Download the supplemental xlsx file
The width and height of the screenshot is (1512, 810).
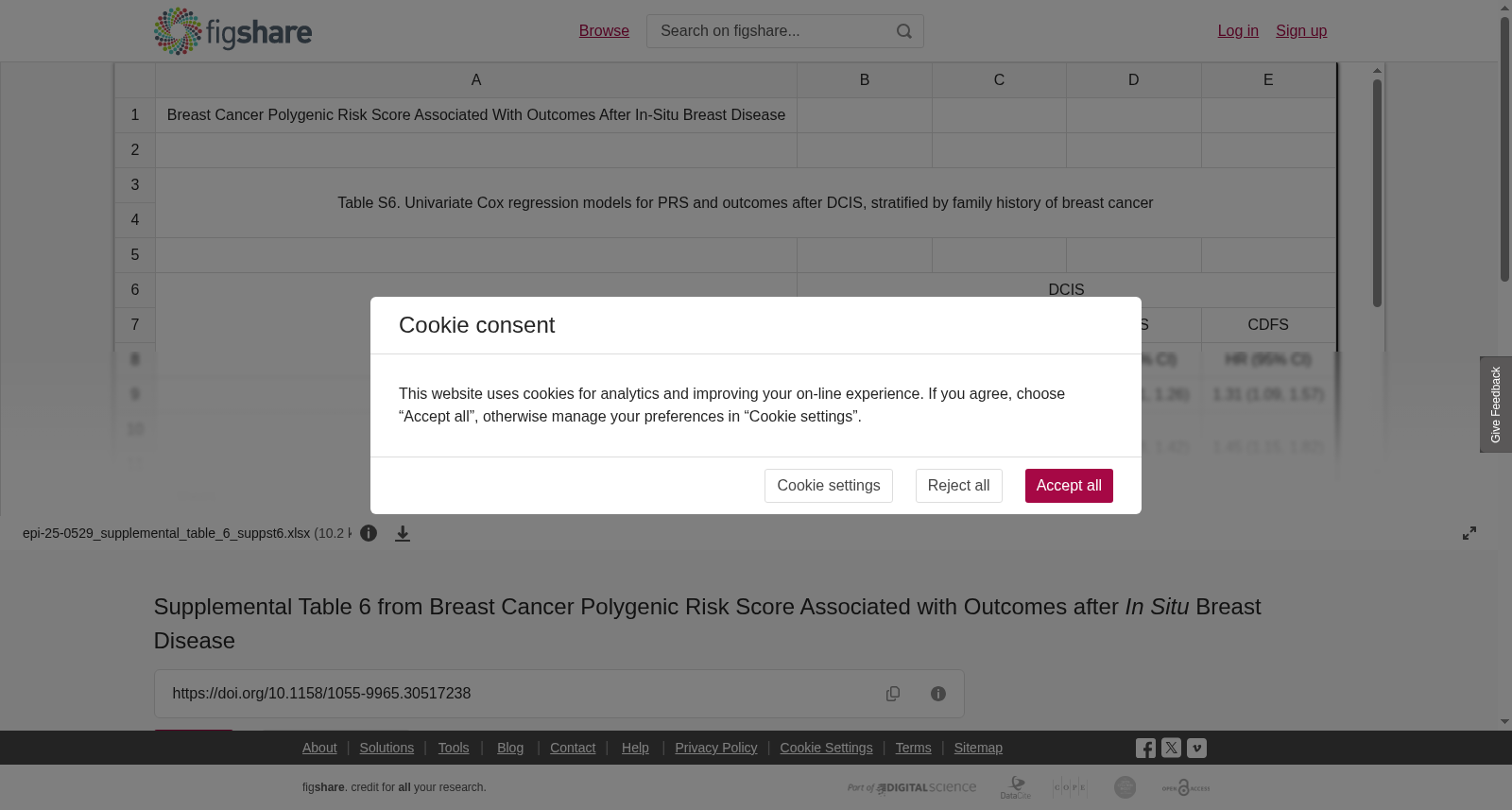pyautogui.click(x=403, y=534)
